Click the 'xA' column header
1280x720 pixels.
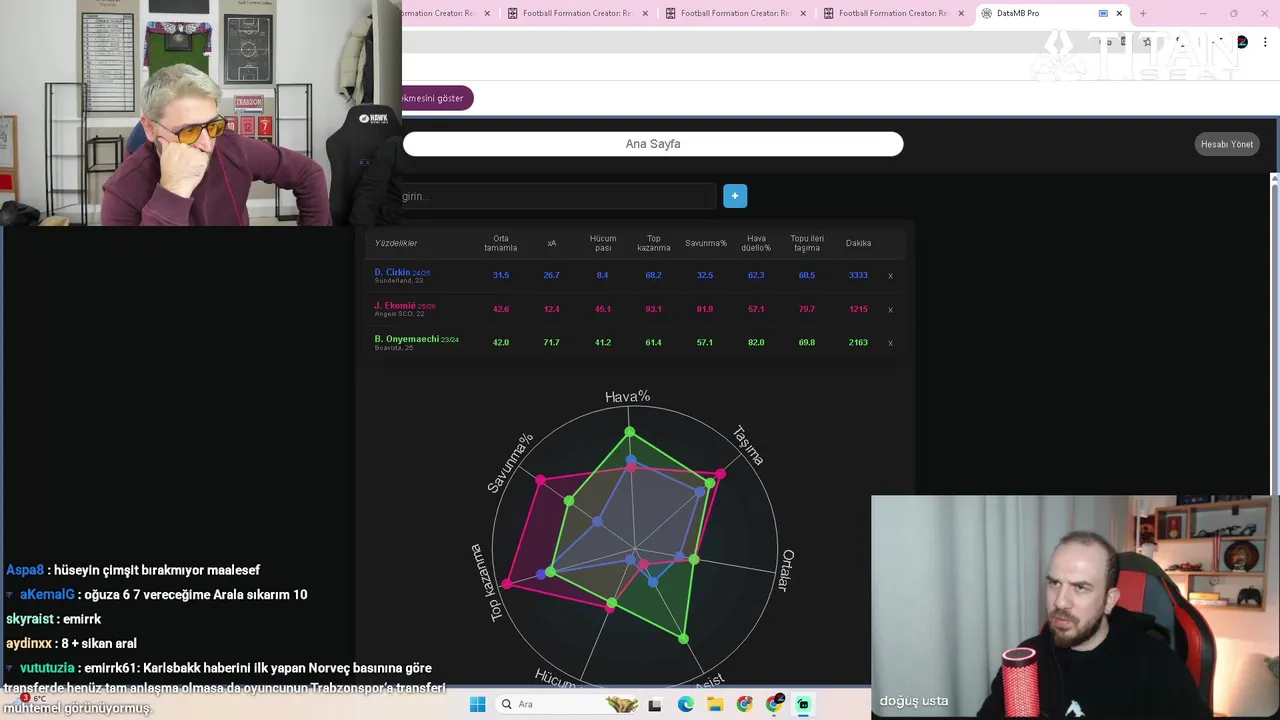coord(552,243)
